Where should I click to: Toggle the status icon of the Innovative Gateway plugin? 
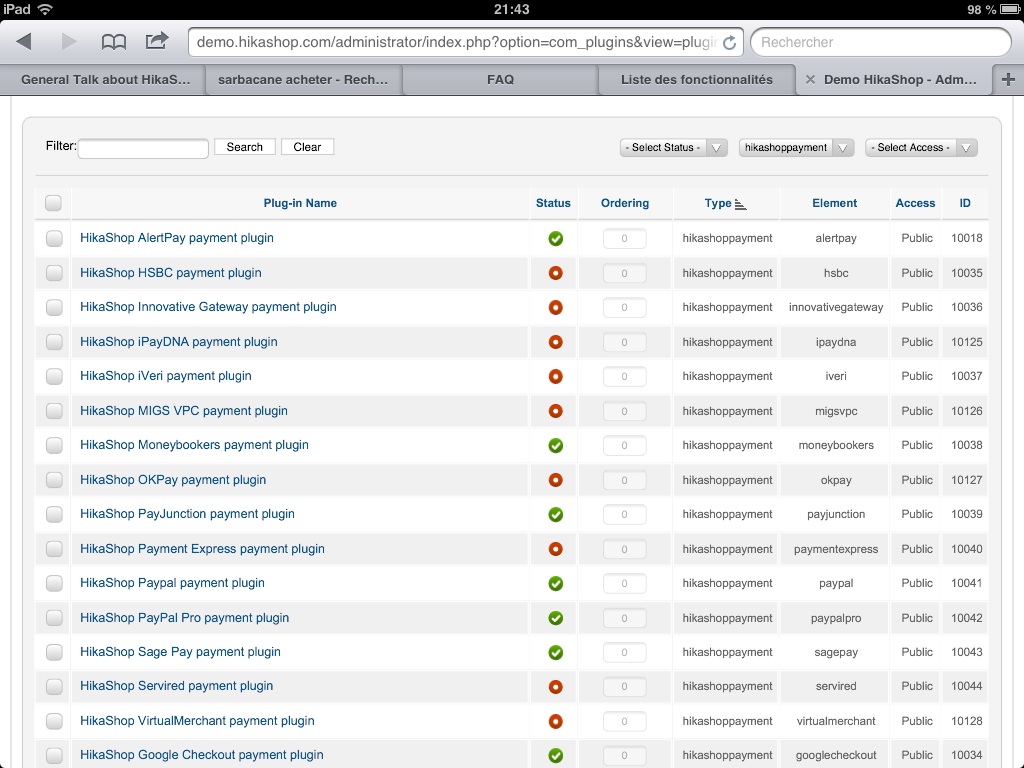[555, 307]
